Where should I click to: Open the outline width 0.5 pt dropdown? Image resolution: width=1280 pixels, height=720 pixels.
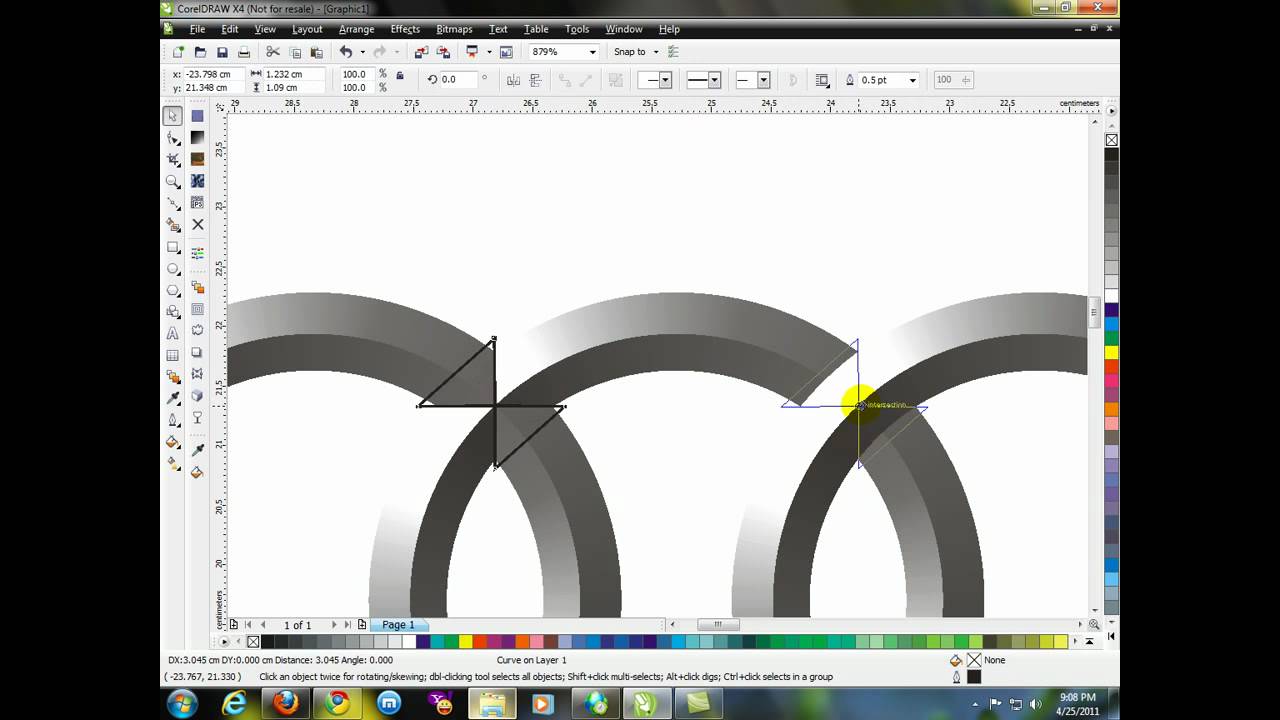tap(912, 80)
